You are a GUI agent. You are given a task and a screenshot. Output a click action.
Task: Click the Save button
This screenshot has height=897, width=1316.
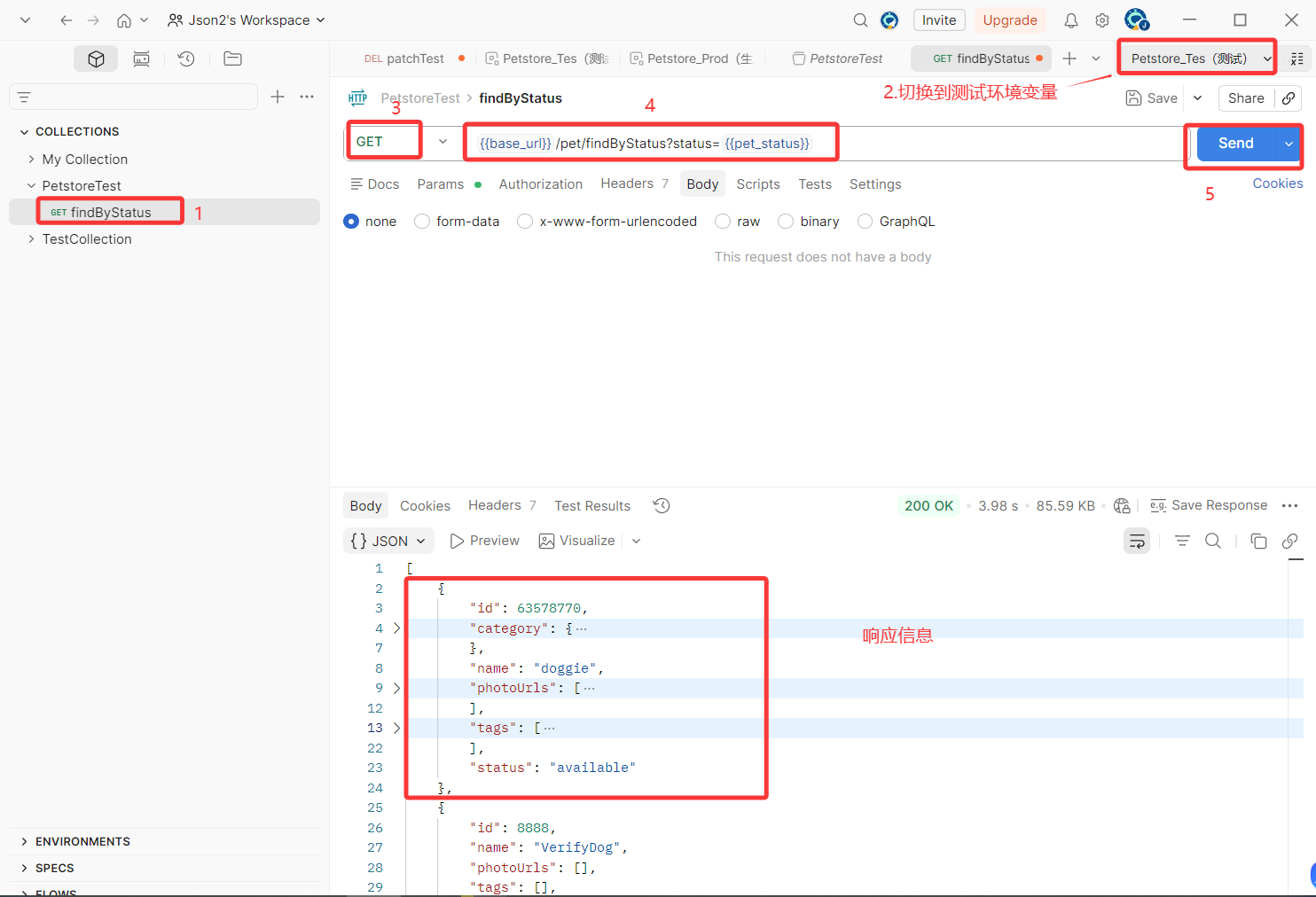coord(1152,98)
